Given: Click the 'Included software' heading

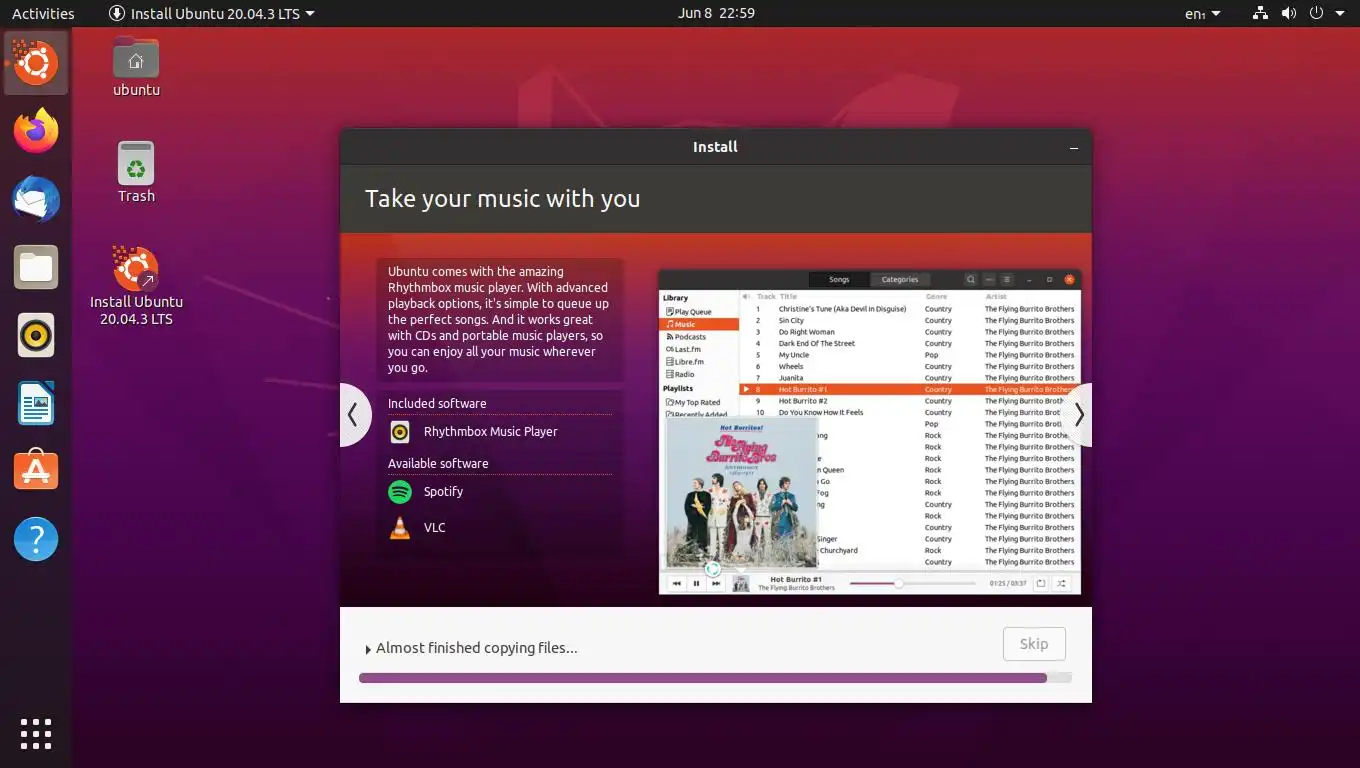Looking at the screenshot, I should tap(437, 404).
